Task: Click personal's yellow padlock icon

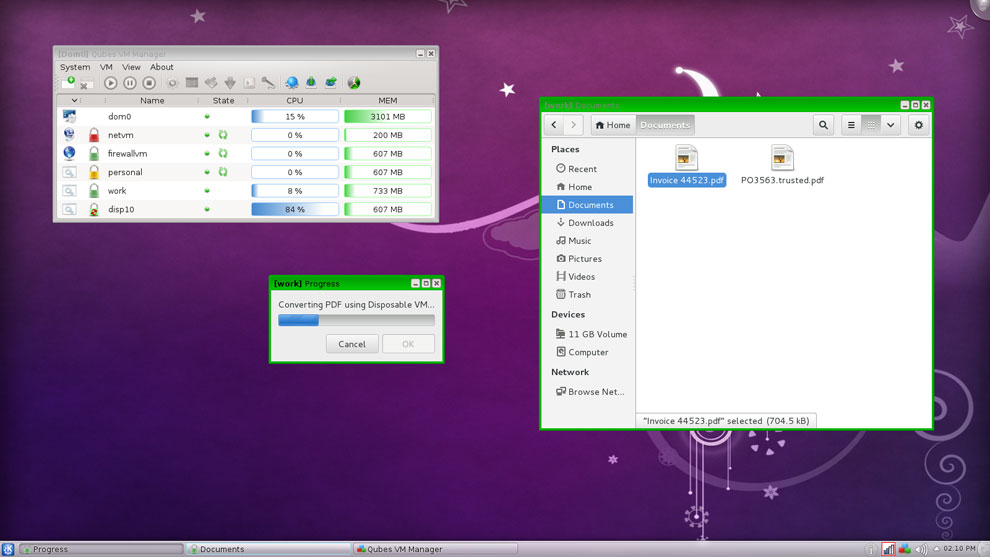Action: click(x=94, y=172)
